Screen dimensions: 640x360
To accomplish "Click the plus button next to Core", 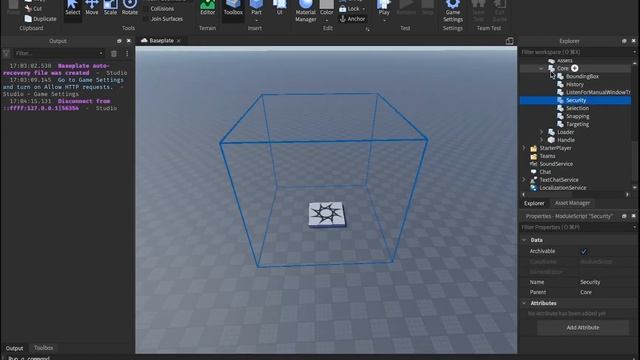I will coord(574,68).
